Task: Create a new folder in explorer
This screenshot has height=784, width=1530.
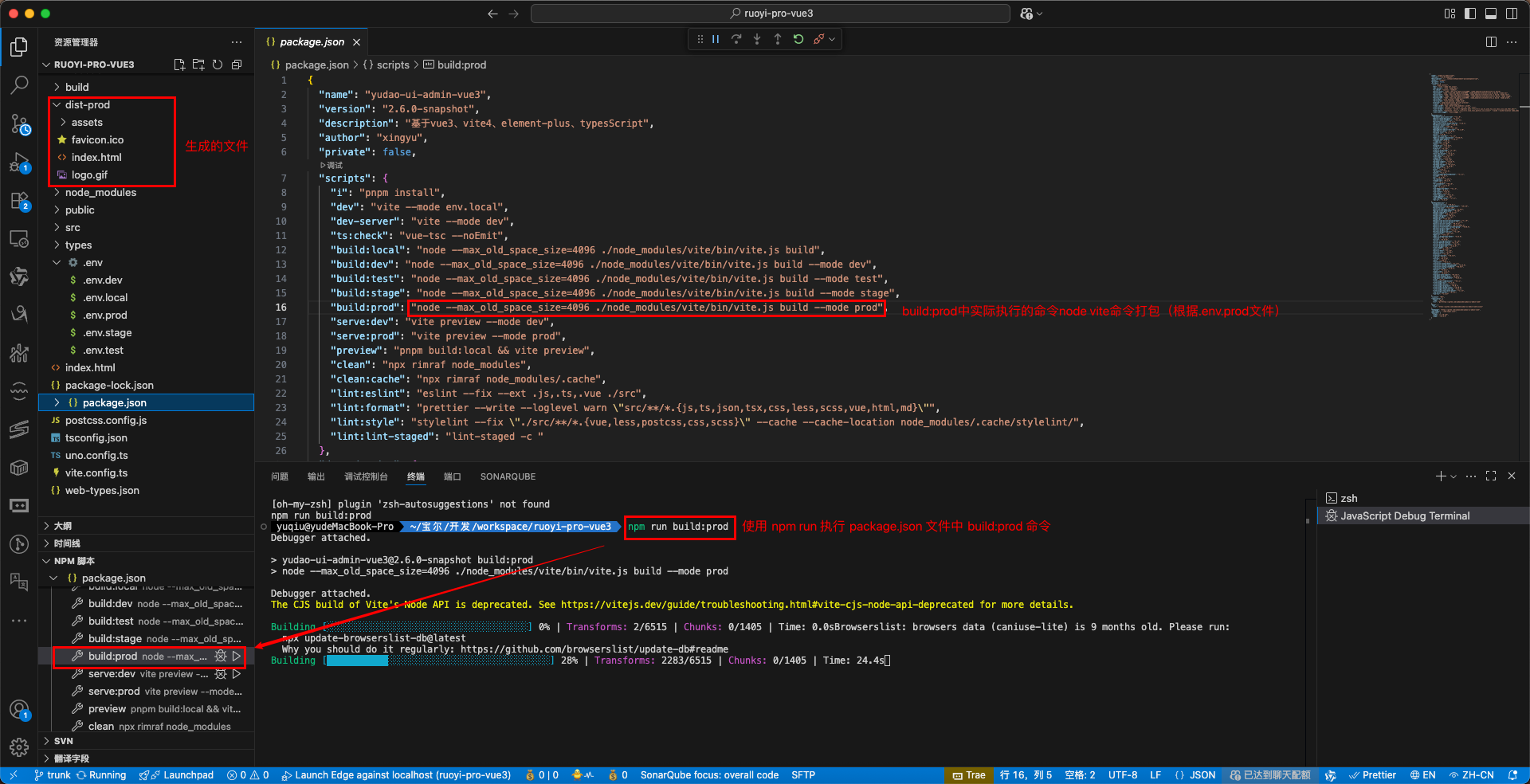Action: point(198,65)
